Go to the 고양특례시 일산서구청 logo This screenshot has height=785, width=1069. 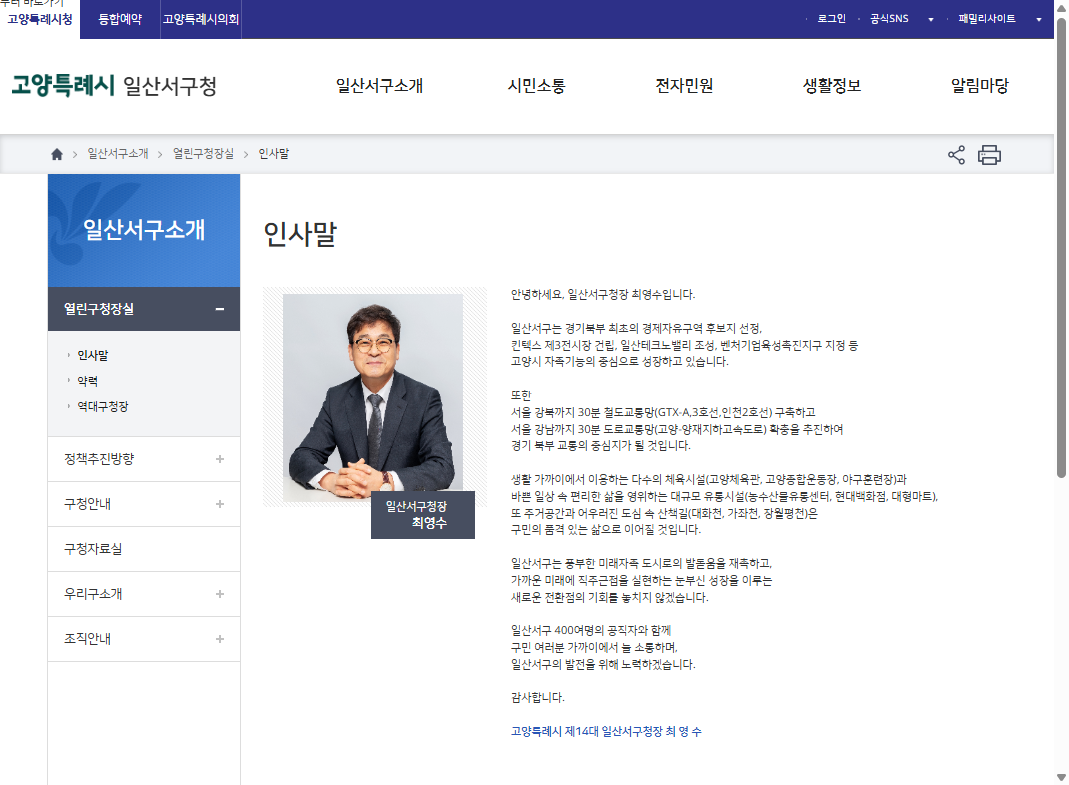(114, 86)
